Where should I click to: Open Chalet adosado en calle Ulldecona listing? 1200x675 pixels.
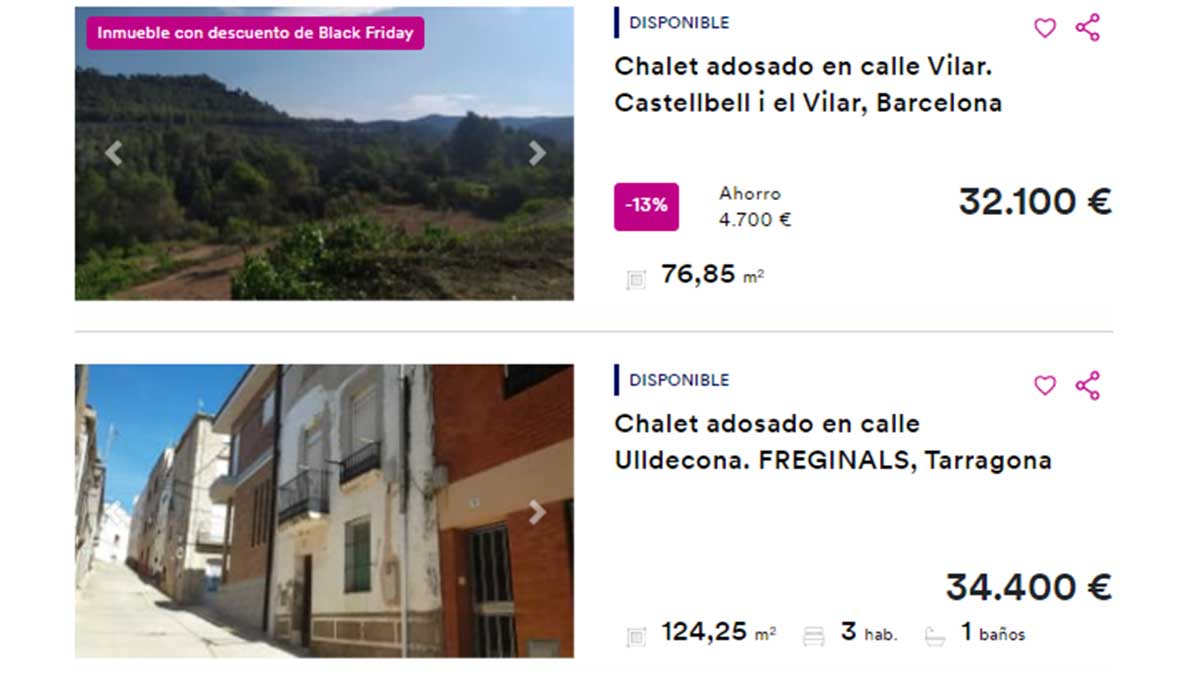[833, 442]
